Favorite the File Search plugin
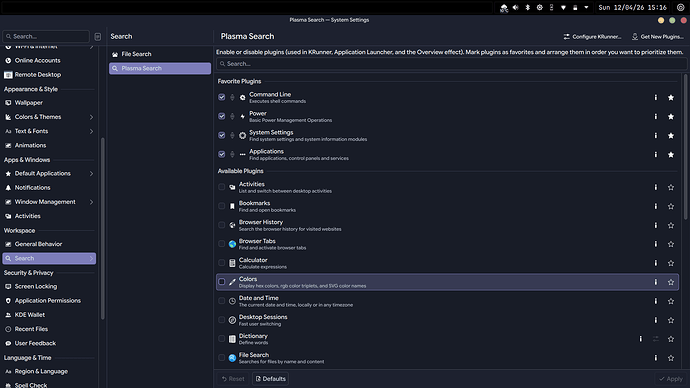This screenshot has width=690, height=388. [671, 358]
